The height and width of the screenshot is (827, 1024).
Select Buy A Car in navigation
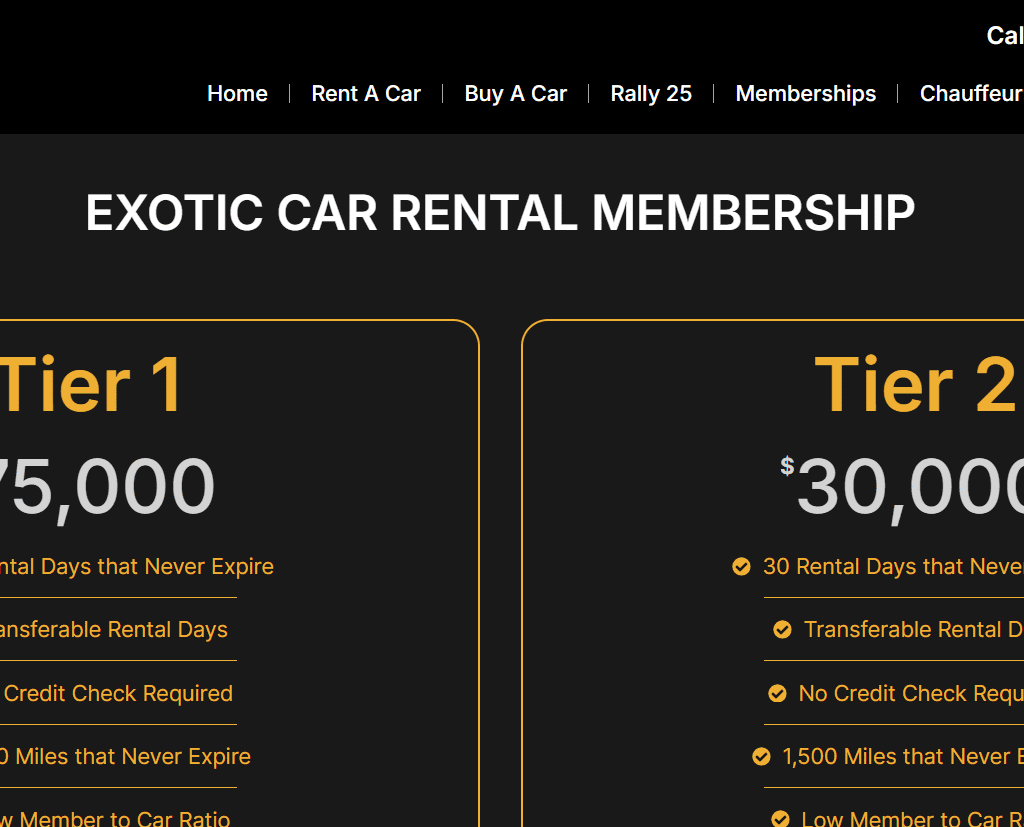[x=515, y=94]
